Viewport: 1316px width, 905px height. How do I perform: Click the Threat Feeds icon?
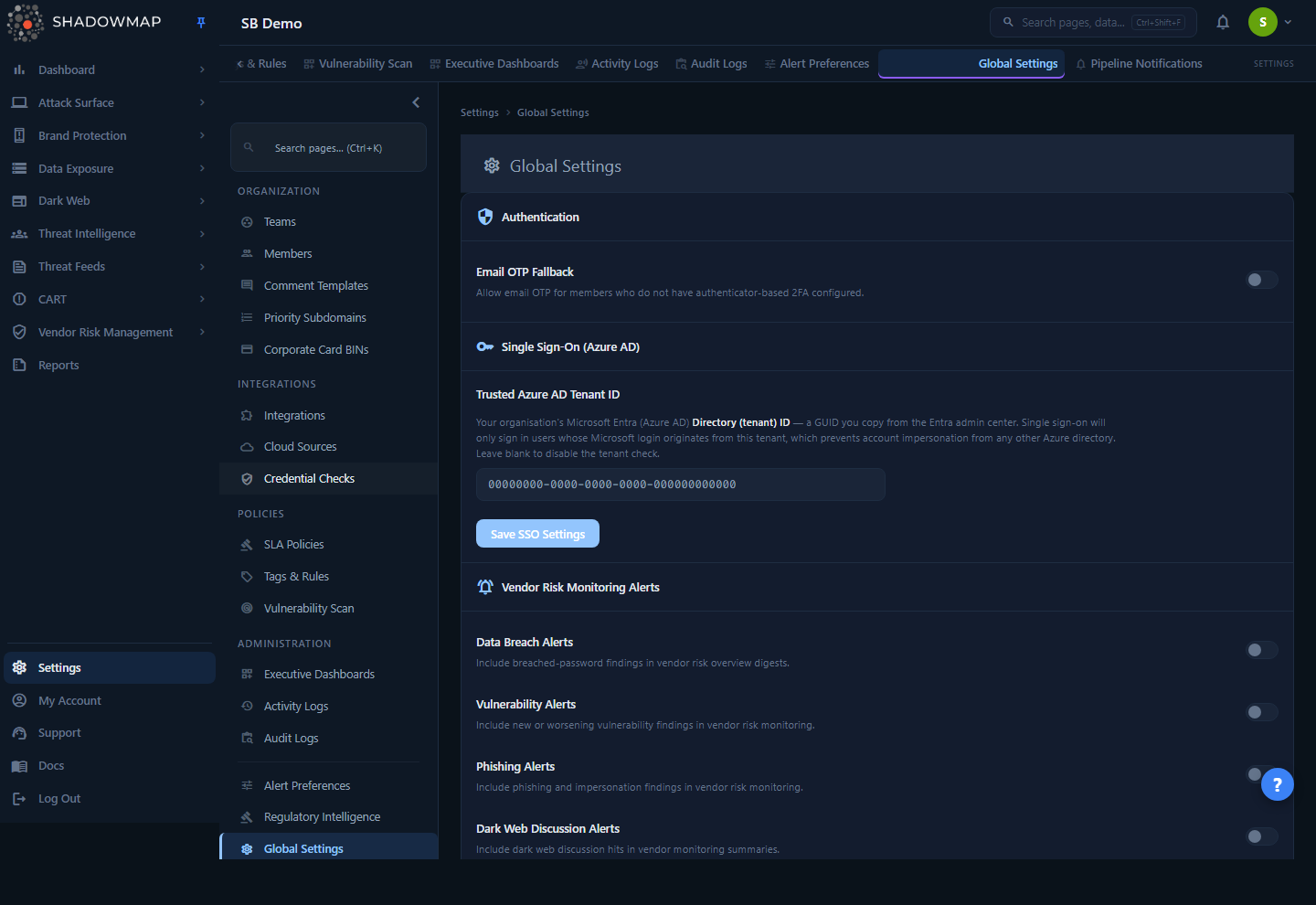point(19,267)
